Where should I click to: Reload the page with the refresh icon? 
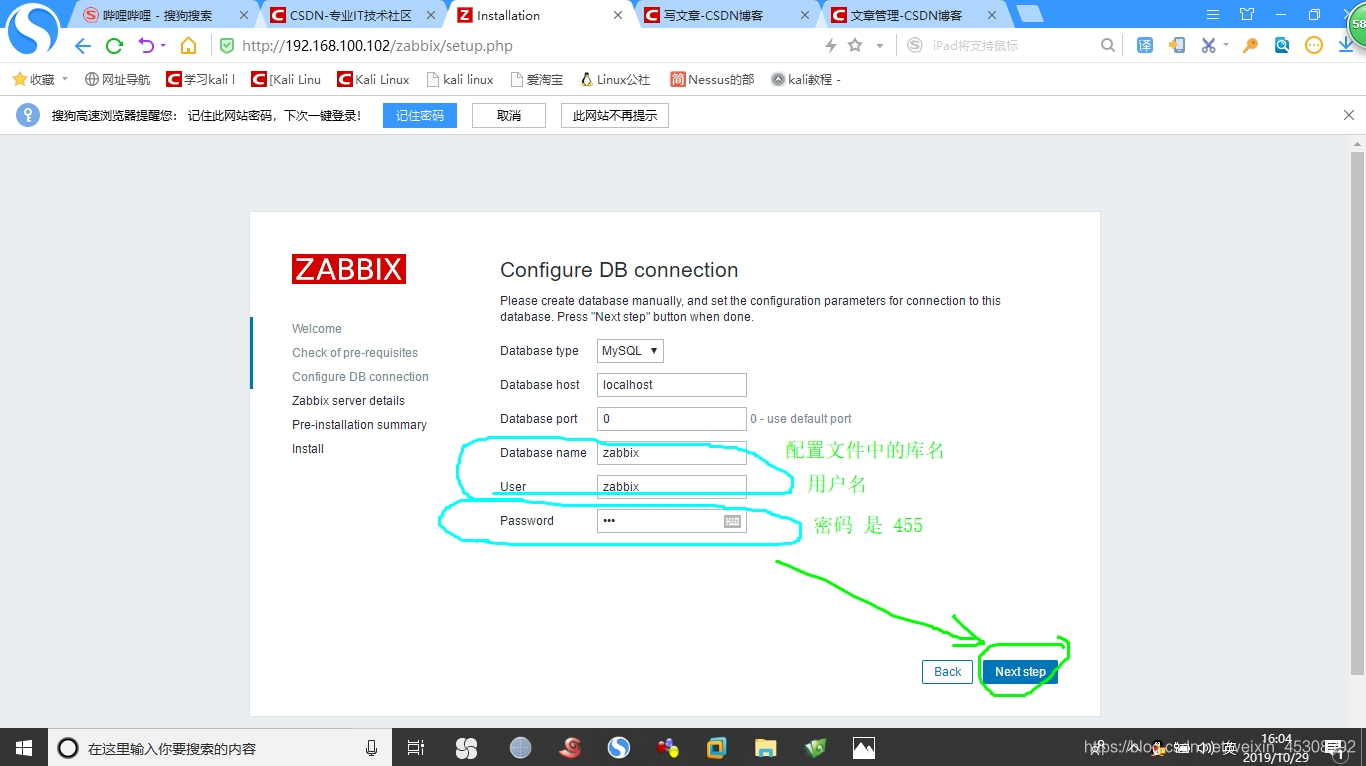coord(114,46)
